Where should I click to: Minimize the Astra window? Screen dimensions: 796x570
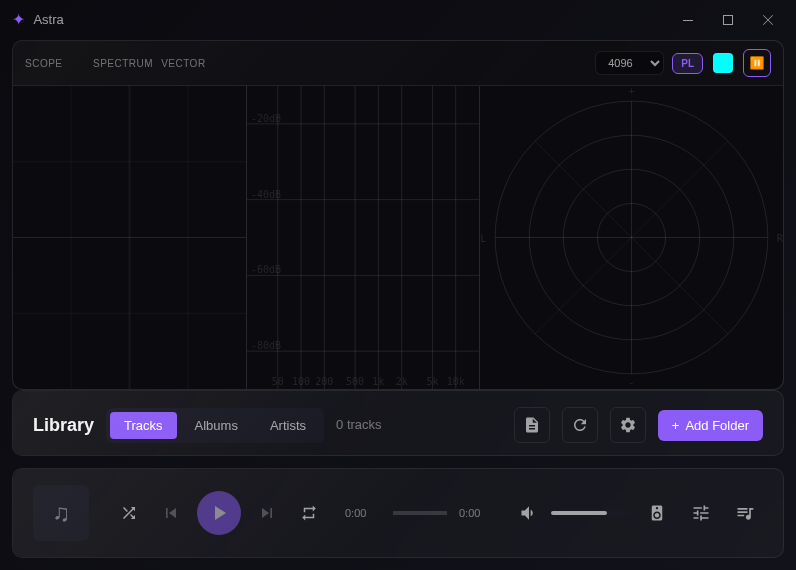[x=688, y=20]
